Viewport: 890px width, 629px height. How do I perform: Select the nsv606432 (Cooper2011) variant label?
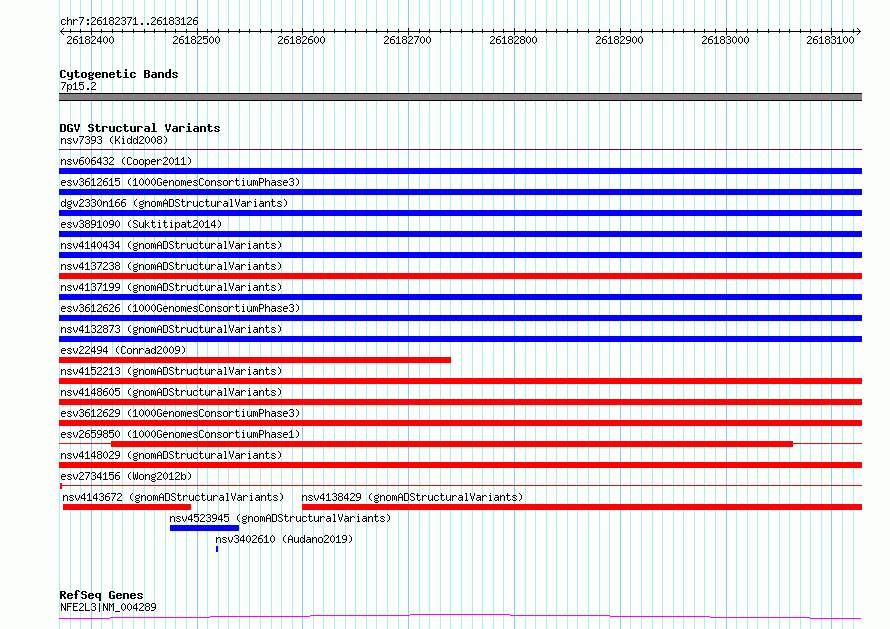pos(126,161)
